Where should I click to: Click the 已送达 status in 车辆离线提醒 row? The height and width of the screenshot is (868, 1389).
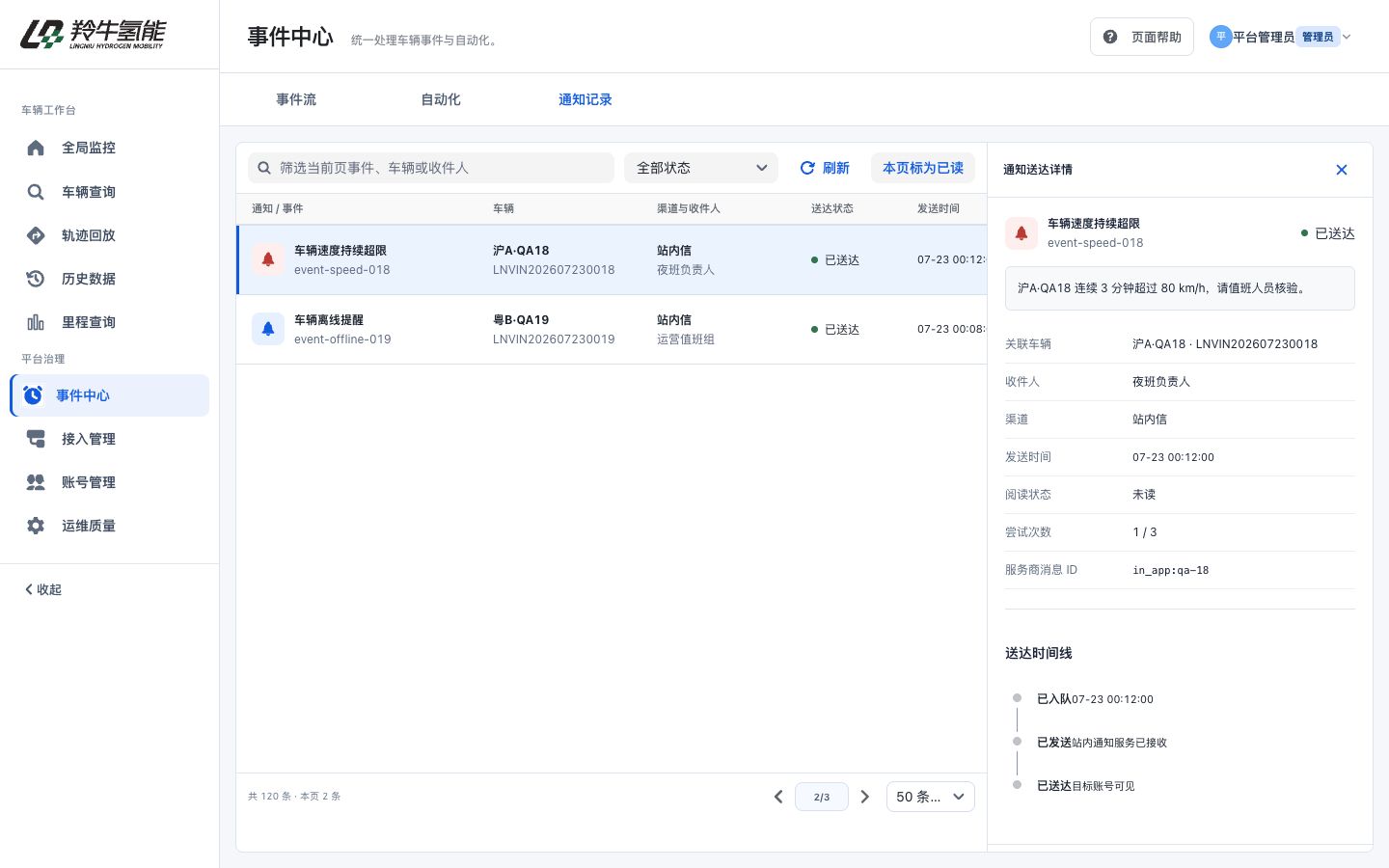[x=835, y=330]
